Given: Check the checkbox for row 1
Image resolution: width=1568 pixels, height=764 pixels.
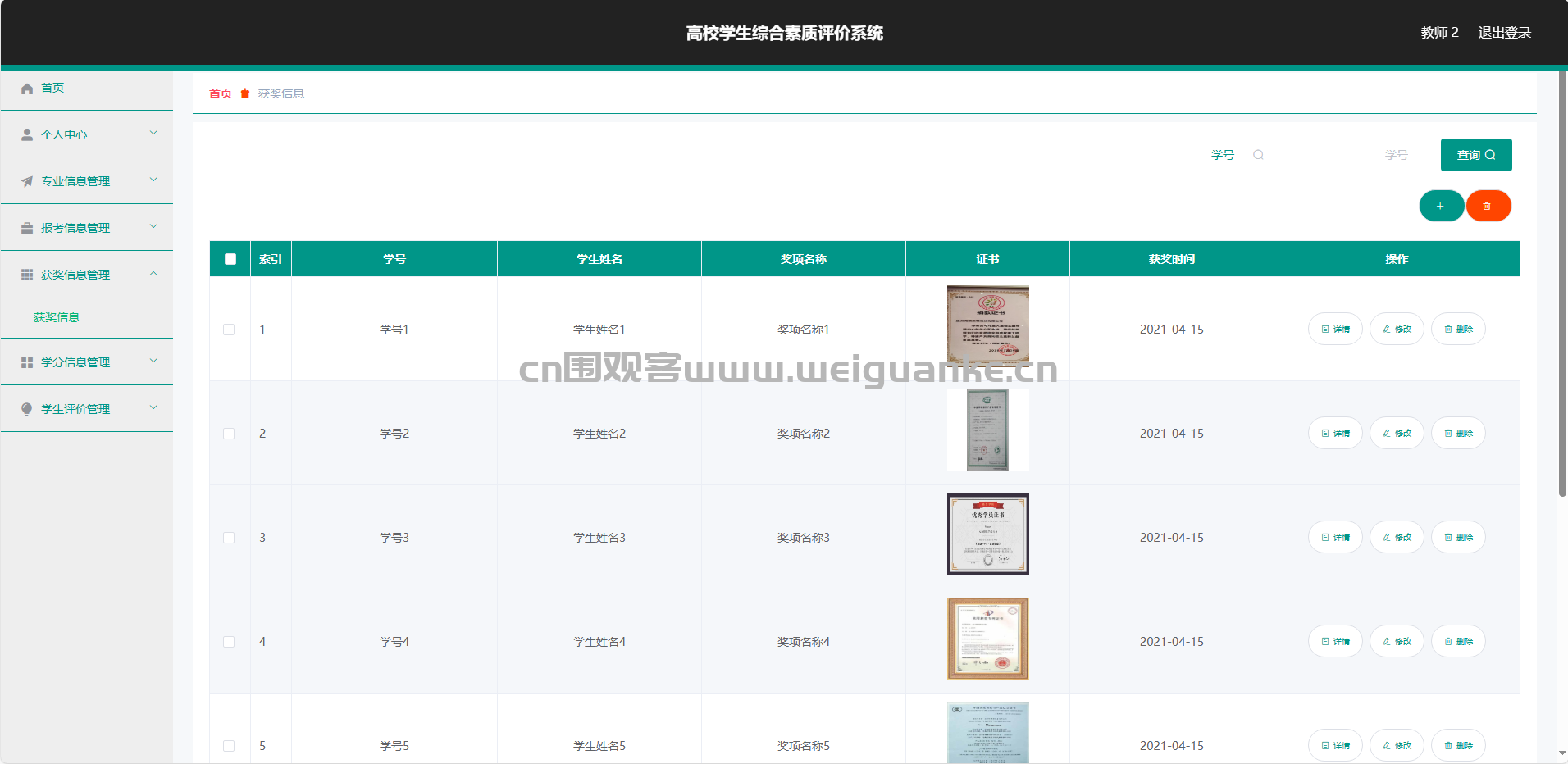Looking at the screenshot, I should tap(229, 330).
